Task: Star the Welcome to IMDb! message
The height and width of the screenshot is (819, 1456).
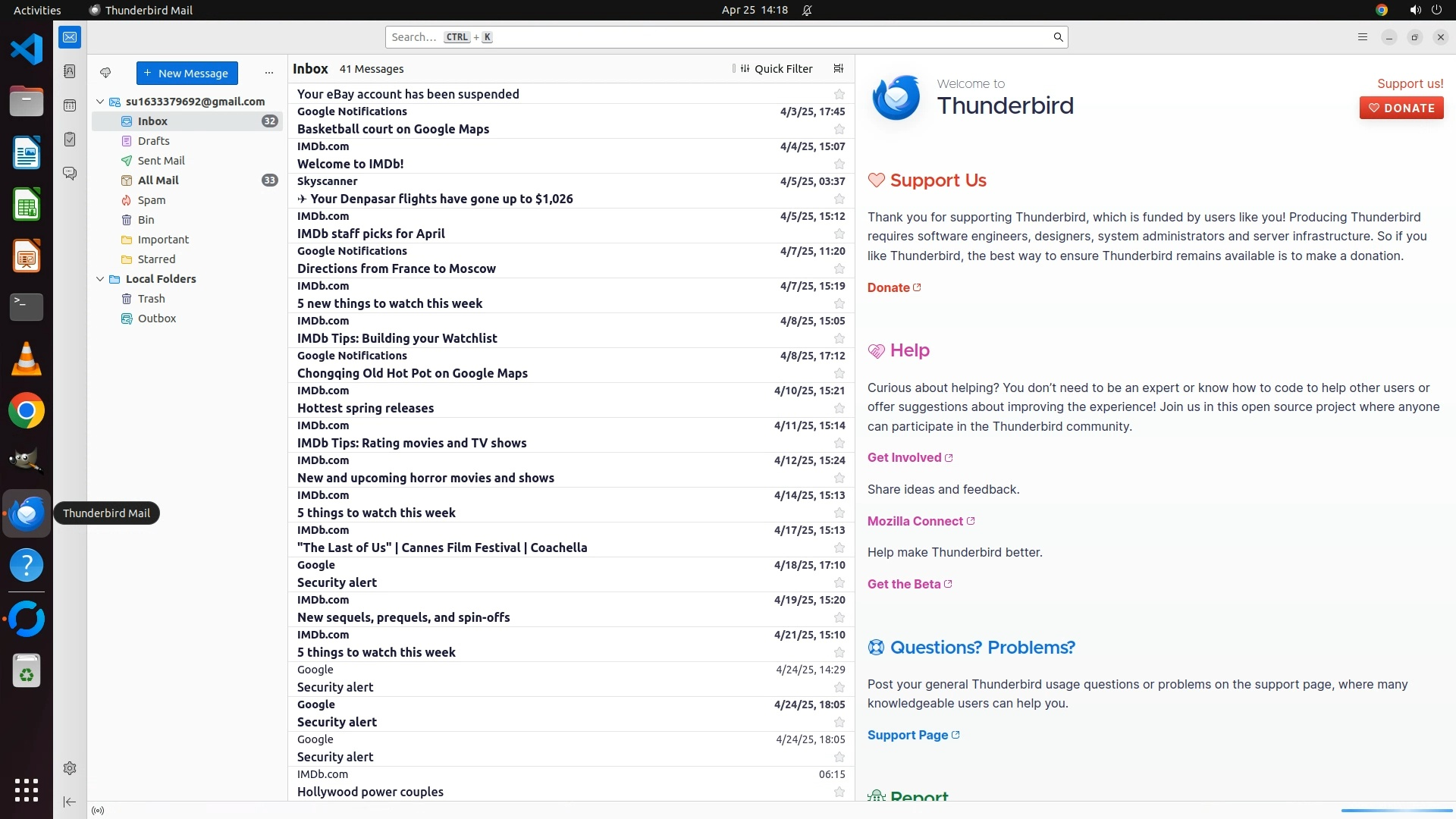Action: coord(839,165)
